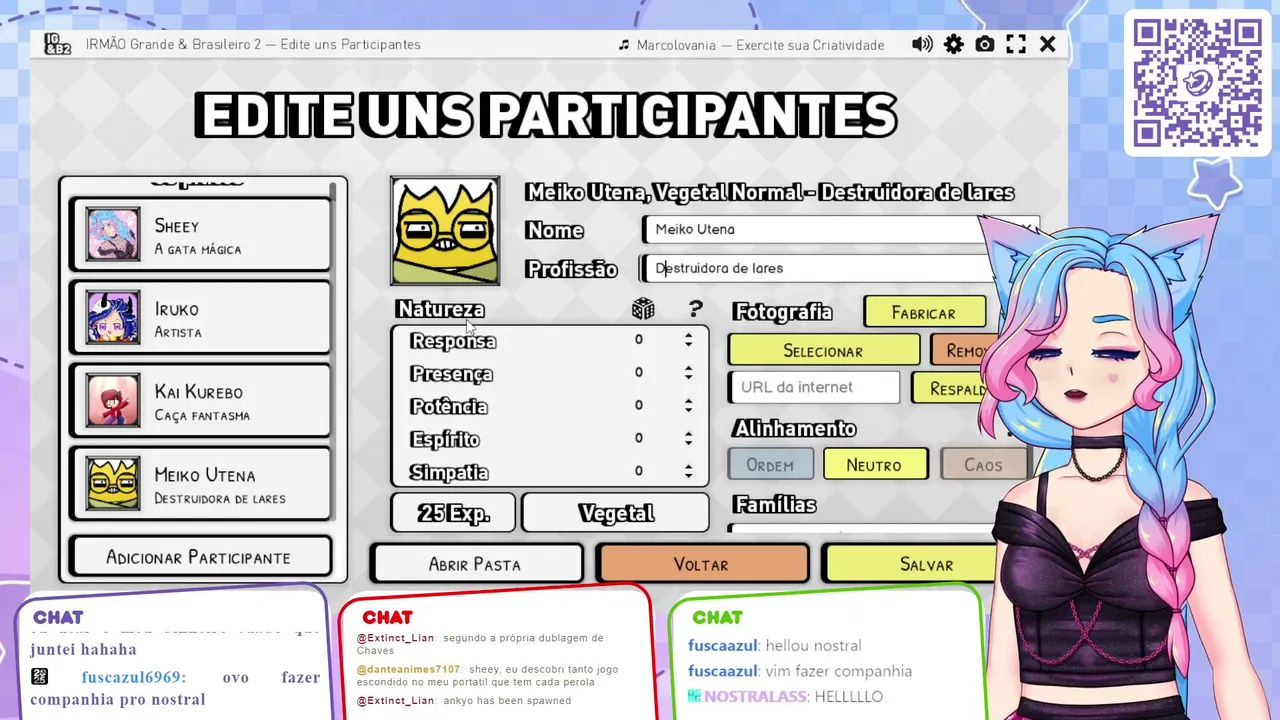This screenshot has height=720, width=1280.
Task: Click @danteanimes7107 in red chat
Action: (409, 669)
